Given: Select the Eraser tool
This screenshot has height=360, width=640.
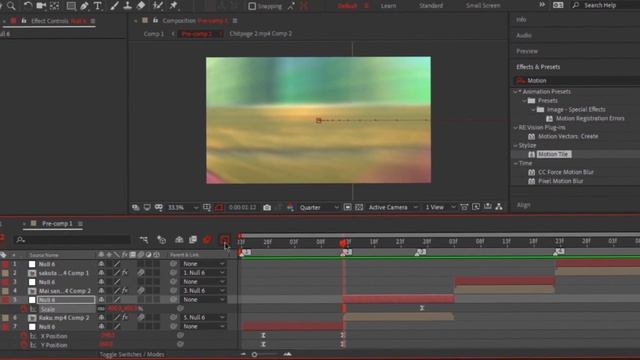Looking at the screenshot, I should tap(141, 5).
